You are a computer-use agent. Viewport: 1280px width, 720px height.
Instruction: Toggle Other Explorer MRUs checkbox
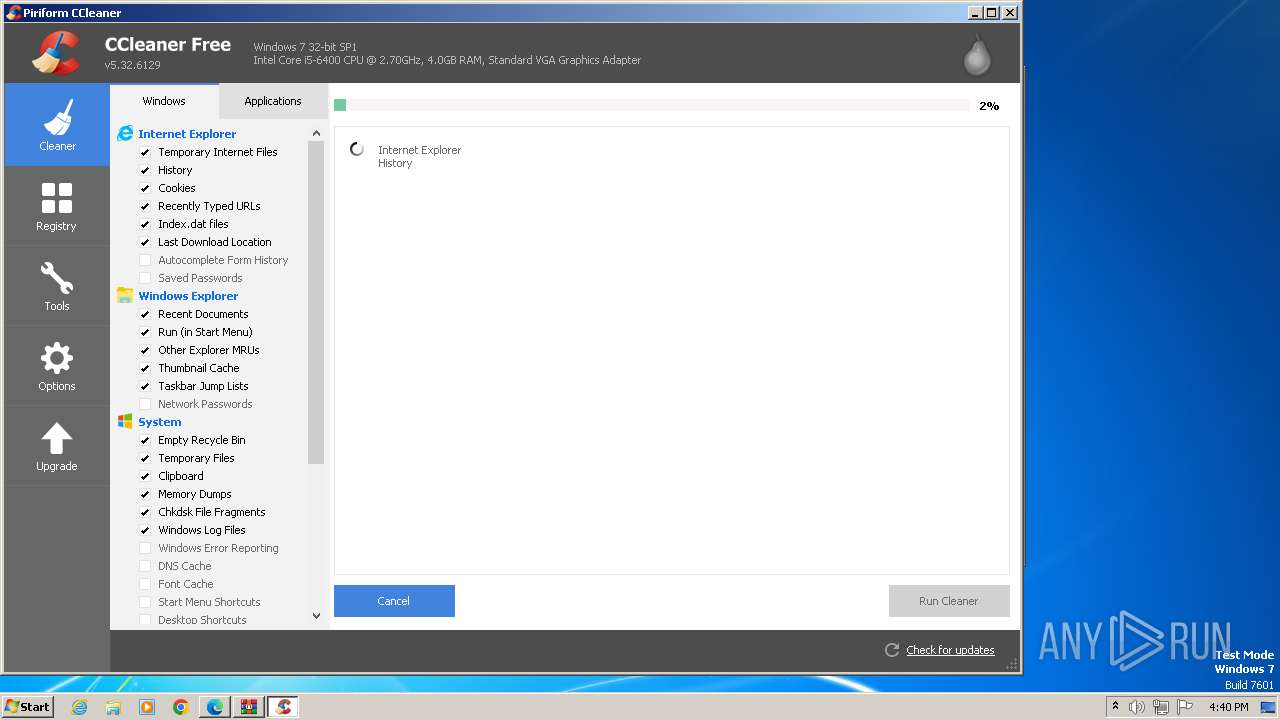145,350
